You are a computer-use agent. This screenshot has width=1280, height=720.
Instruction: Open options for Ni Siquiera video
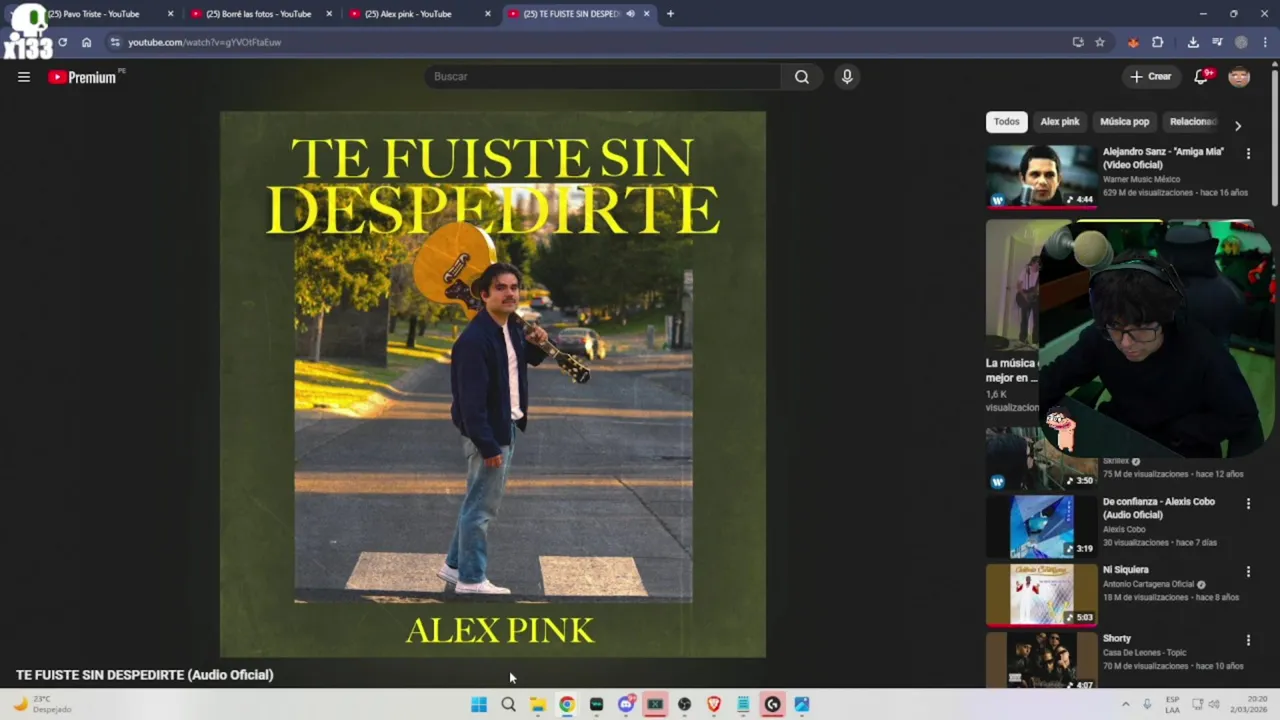coord(1248,571)
